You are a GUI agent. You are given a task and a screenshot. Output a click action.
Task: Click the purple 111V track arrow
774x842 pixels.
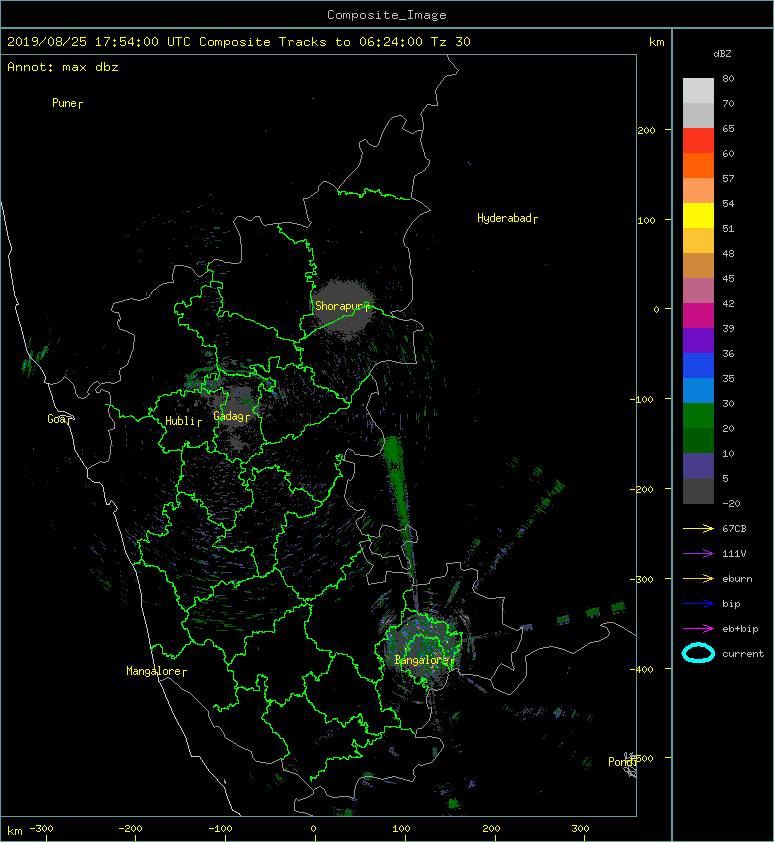698,553
